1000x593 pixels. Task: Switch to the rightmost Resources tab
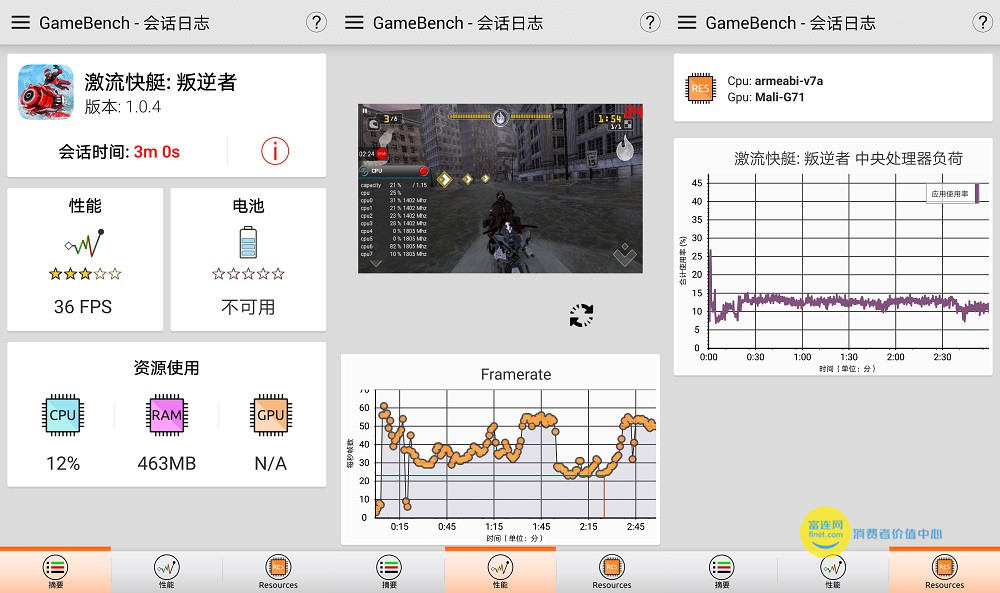pos(944,566)
